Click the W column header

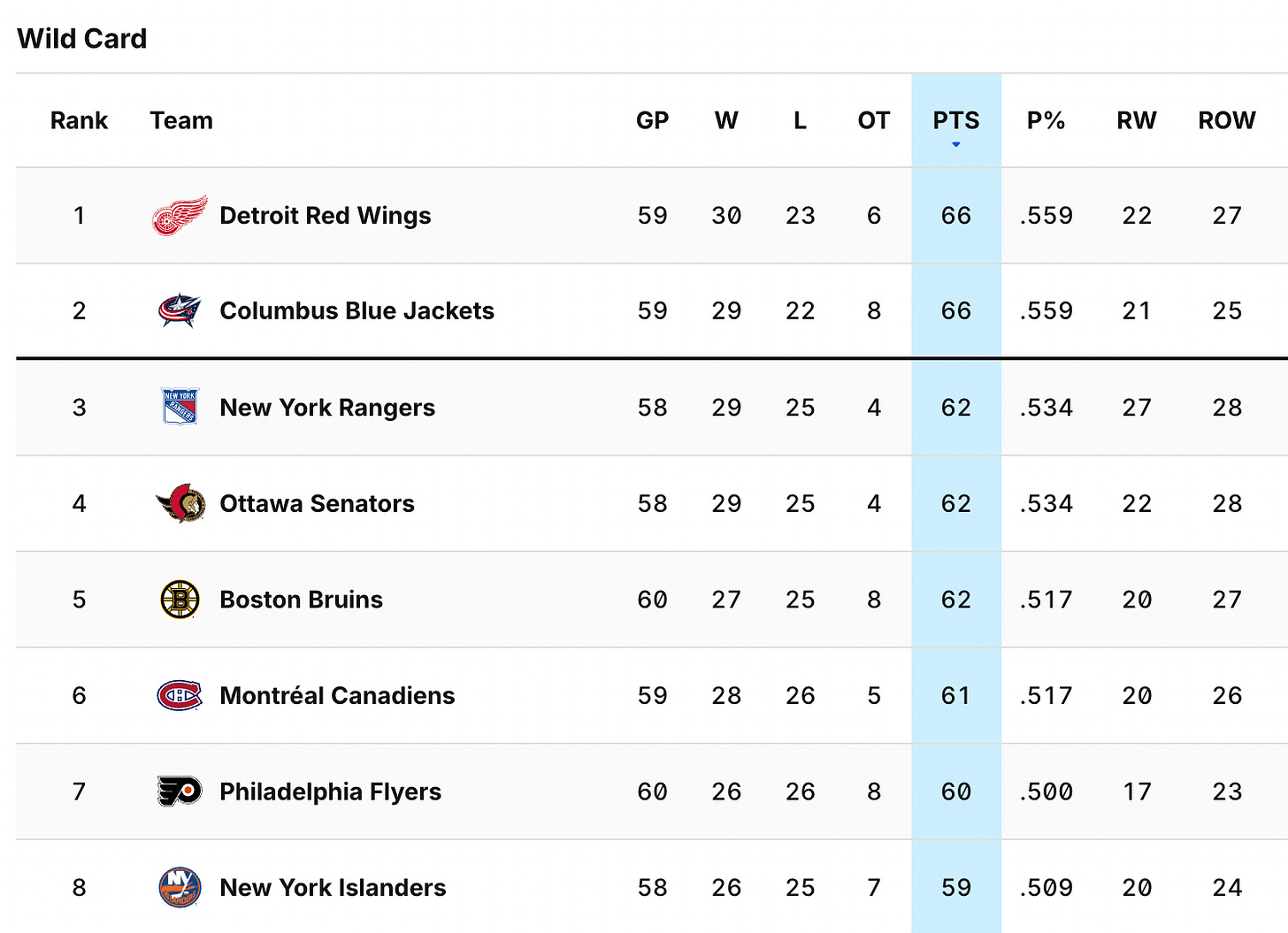pyautogui.click(x=726, y=120)
